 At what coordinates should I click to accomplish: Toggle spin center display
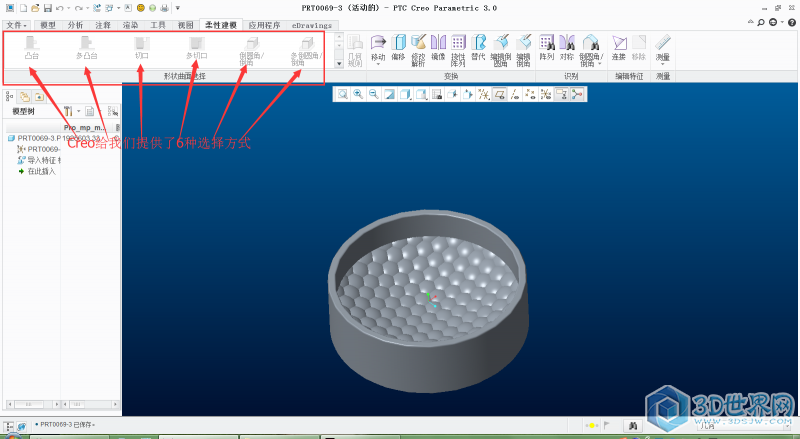coord(577,94)
